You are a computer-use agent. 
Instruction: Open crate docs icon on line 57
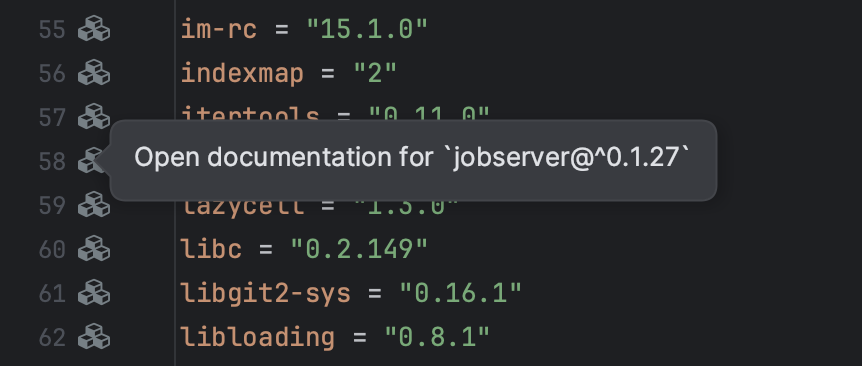pyautogui.click(x=93, y=117)
